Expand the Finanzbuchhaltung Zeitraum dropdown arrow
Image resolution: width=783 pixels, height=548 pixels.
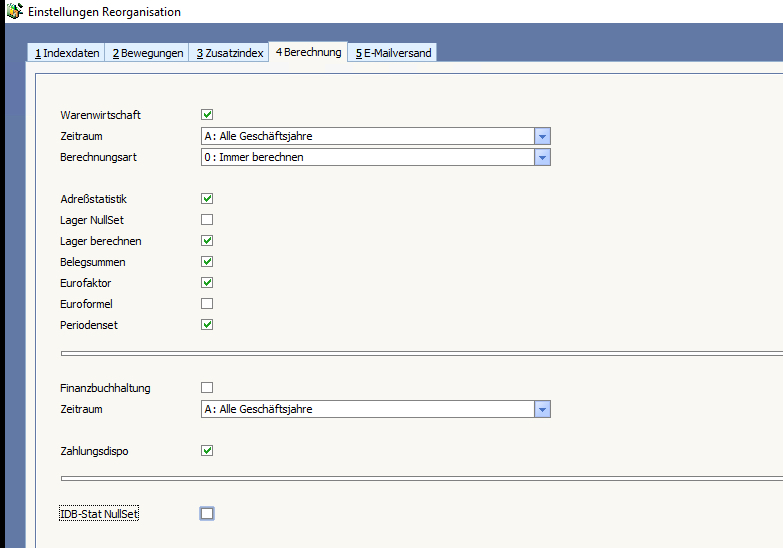pyautogui.click(x=542, y=409)
